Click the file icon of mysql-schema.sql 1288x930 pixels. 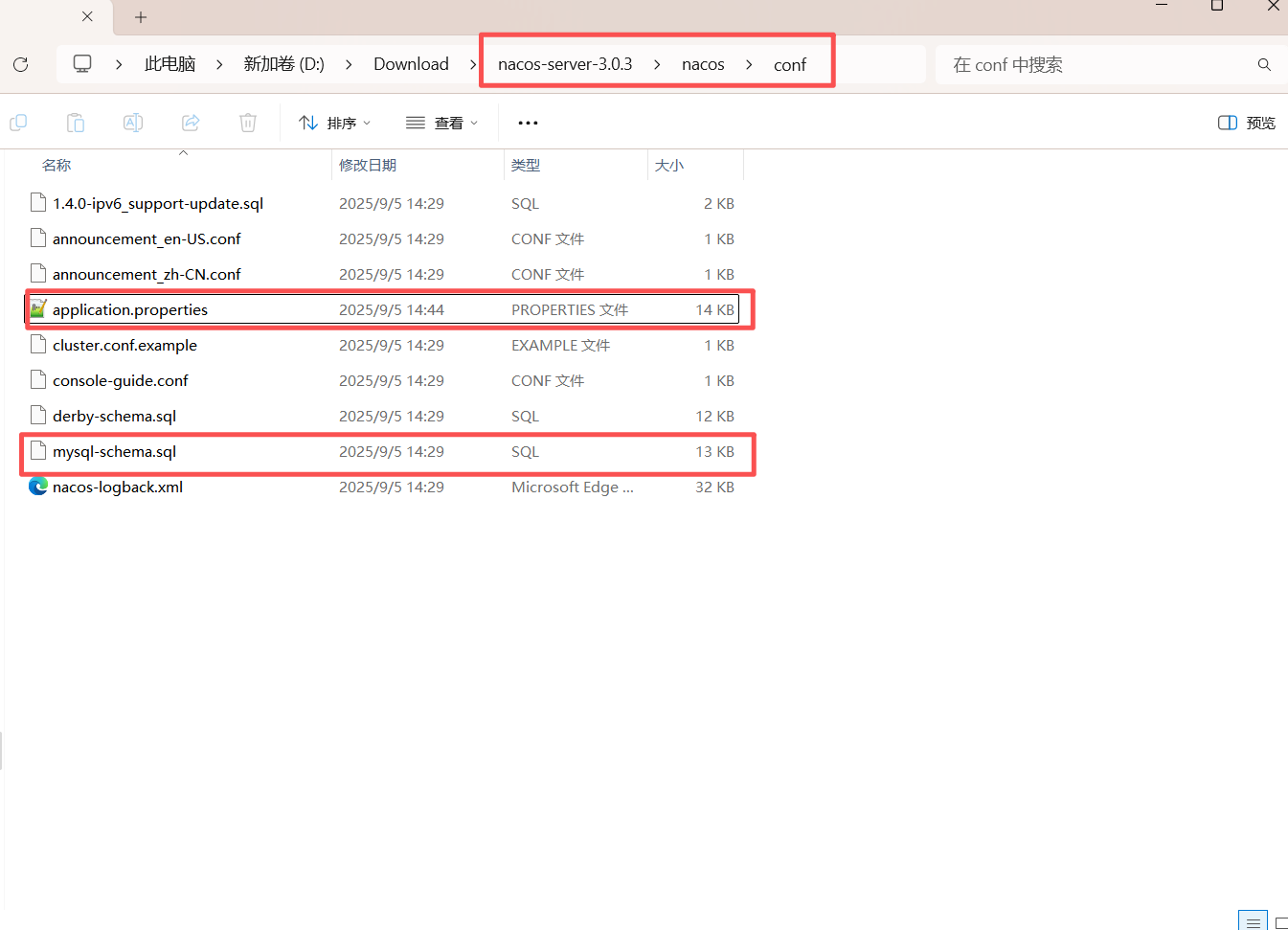coord(38,451)
